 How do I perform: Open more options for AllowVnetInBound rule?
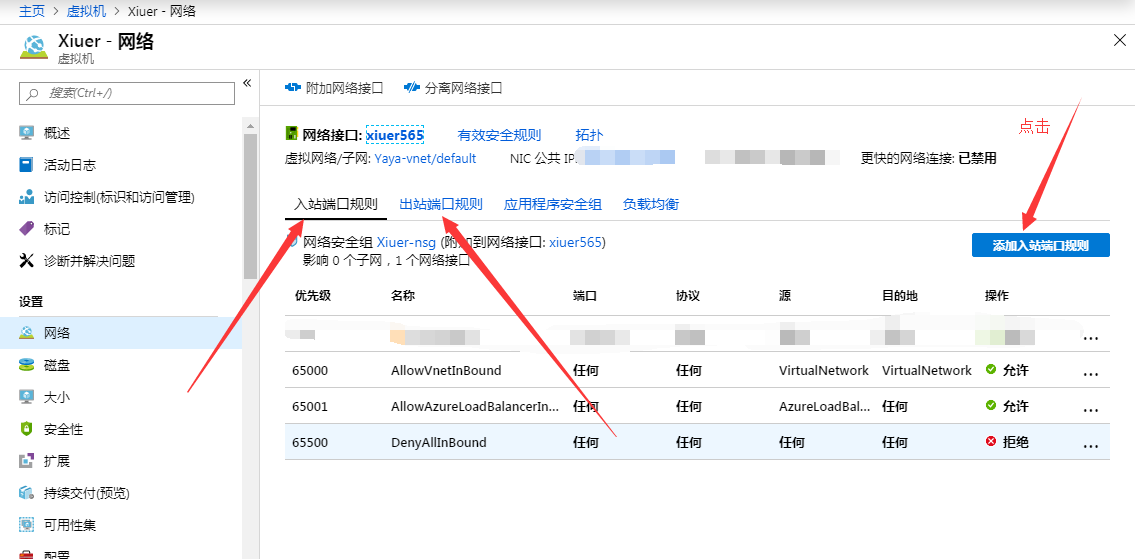tap(1090, 374)
